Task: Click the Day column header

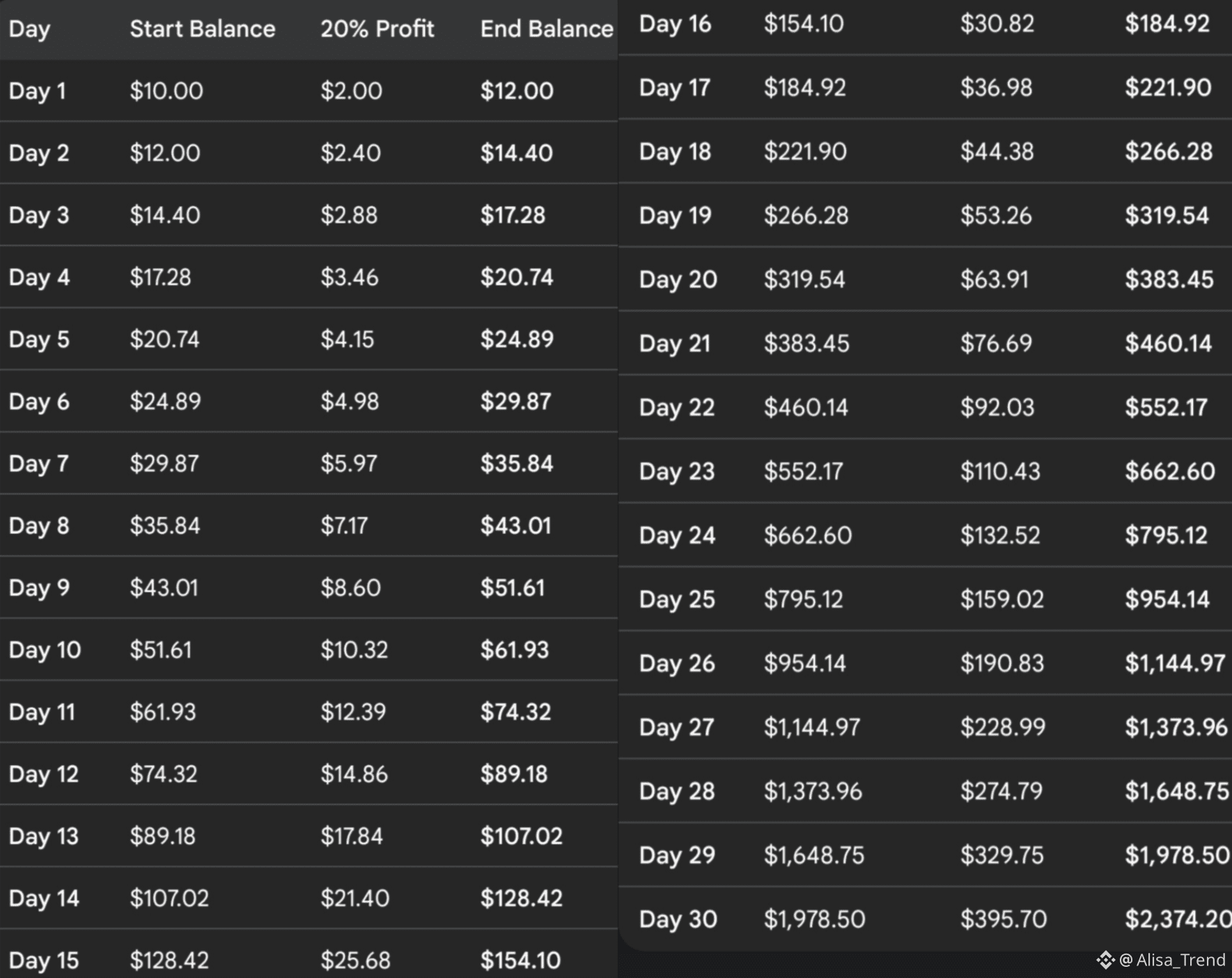Action: point(29,29)
